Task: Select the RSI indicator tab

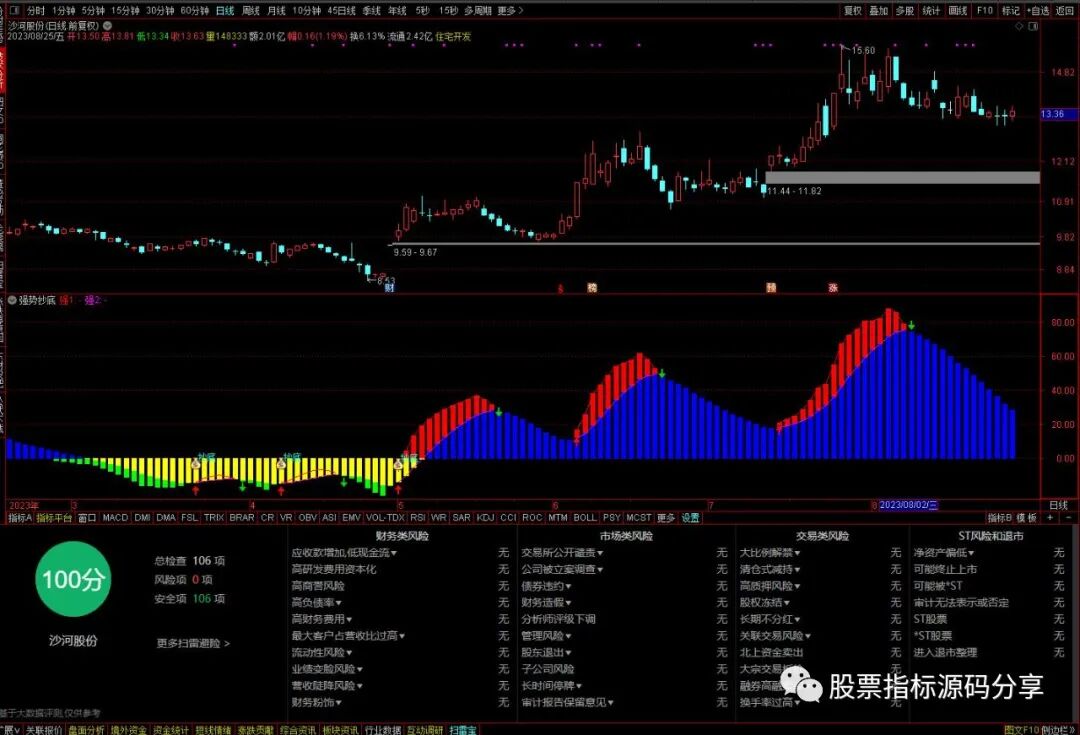Action: [x=417, y=517]
